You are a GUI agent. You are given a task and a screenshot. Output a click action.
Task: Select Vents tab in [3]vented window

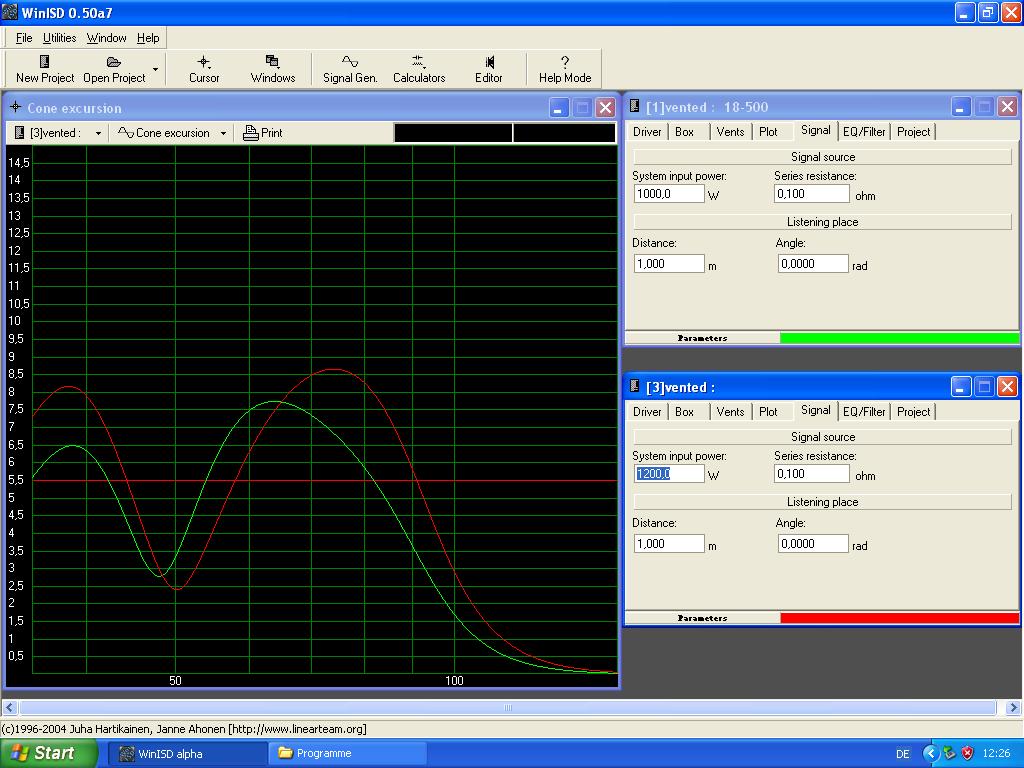coord(730,412)
